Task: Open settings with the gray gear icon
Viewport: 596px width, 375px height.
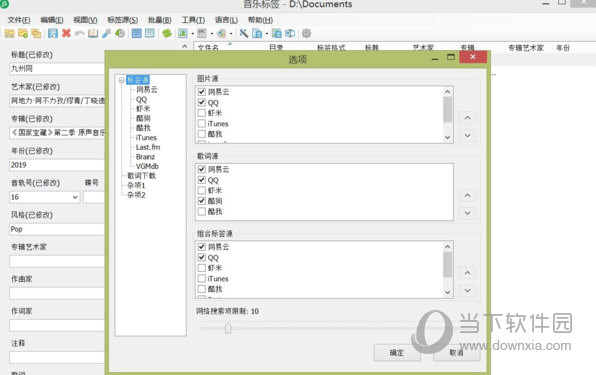Action: pyautogui.click(x=306, y=33)
